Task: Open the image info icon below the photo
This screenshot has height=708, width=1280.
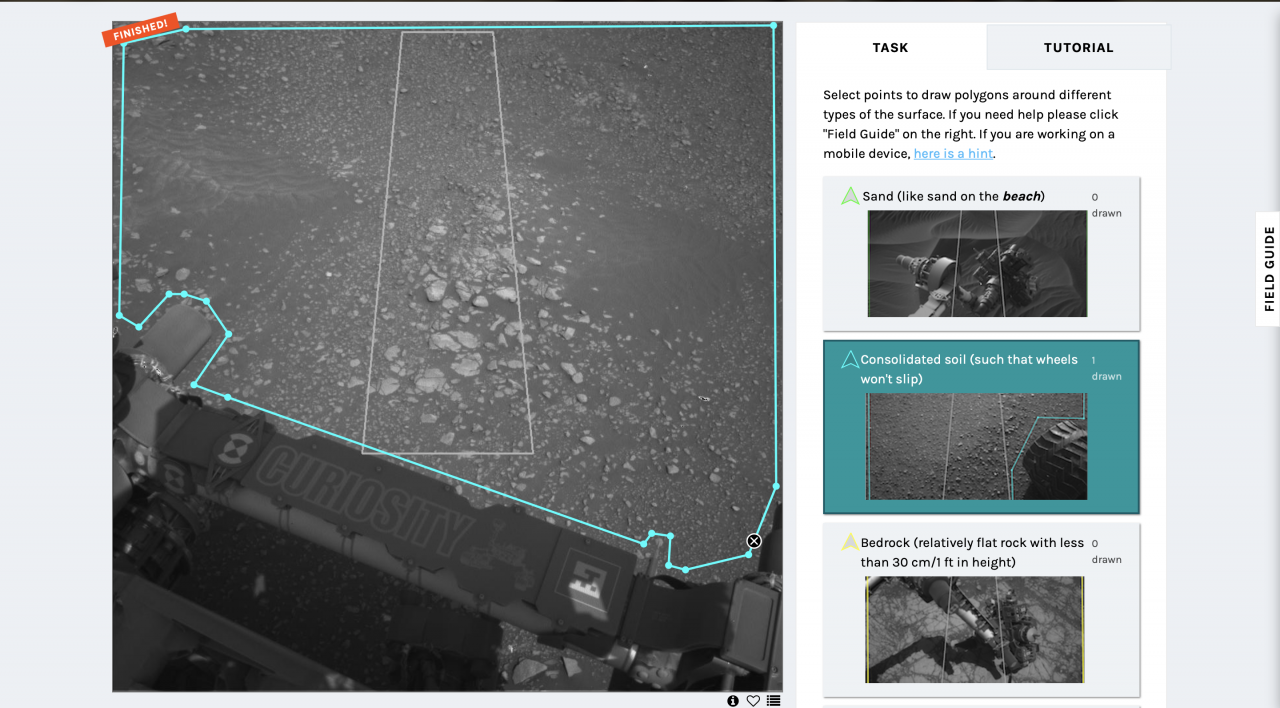Action: pos(733,701)
